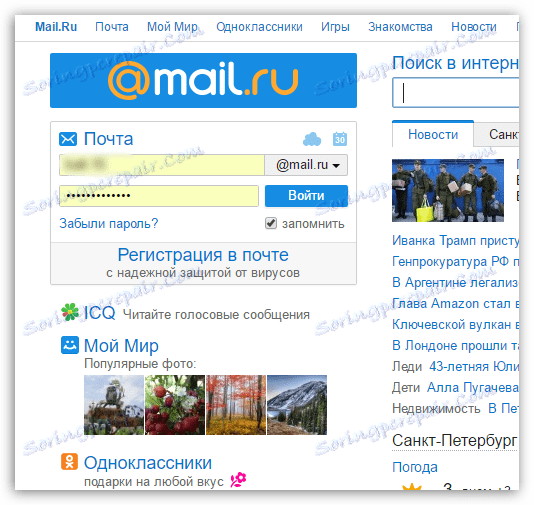
Task: Open Игры in the top navigation
Action: point(335,27)
